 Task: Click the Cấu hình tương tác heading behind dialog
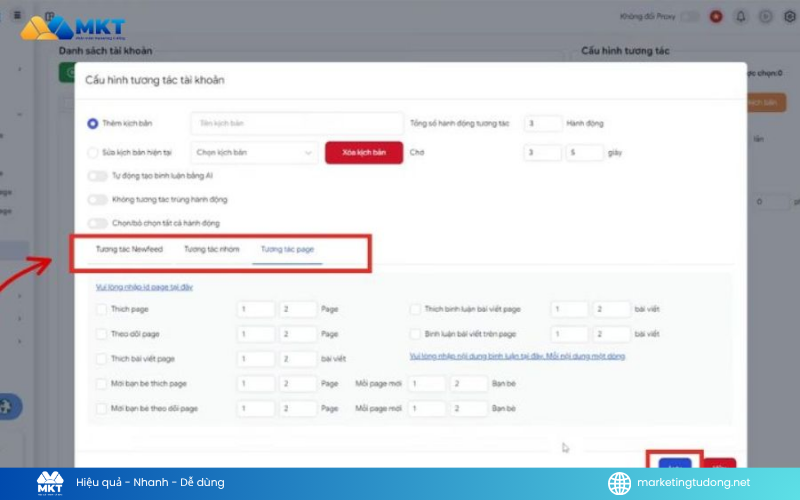click(x=625, y=51)
